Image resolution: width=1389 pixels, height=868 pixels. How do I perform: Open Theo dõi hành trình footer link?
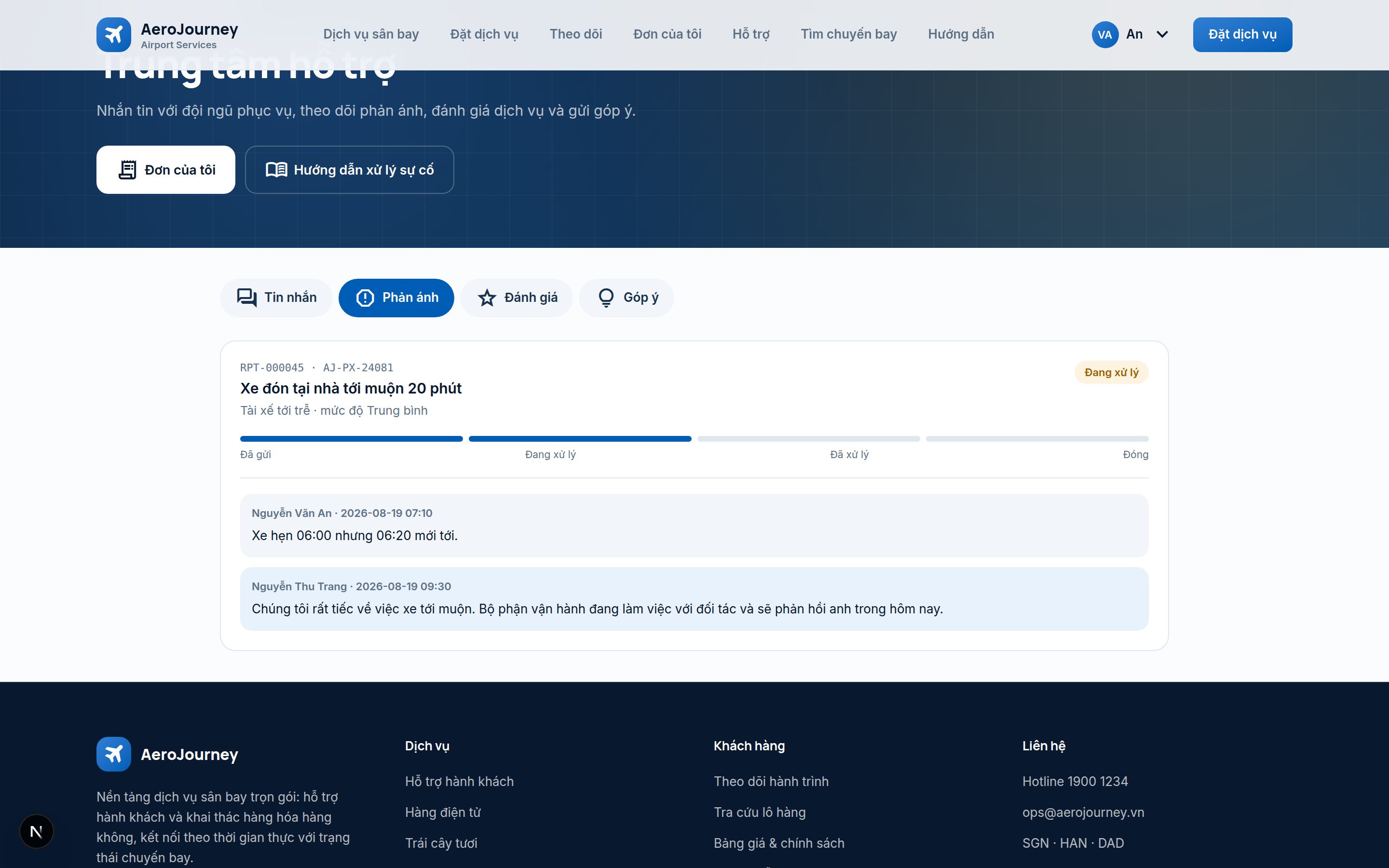tap(771, 781)
